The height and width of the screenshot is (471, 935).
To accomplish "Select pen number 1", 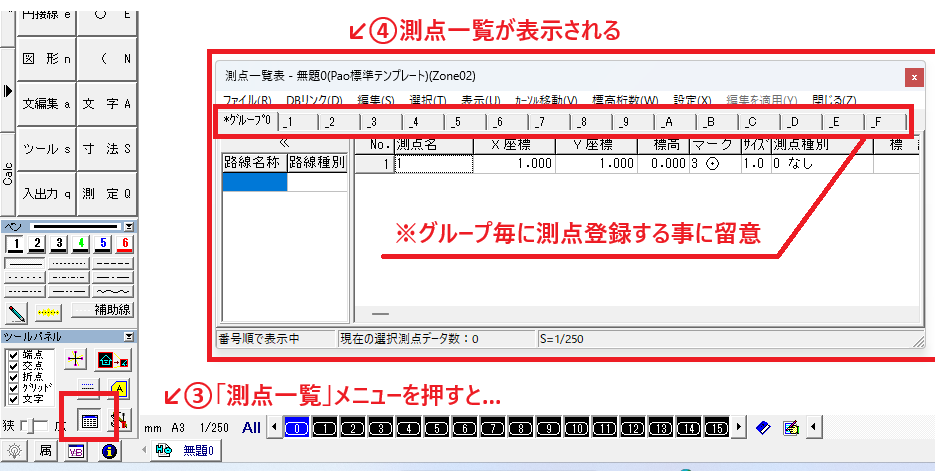I will [x=16, y=243].
